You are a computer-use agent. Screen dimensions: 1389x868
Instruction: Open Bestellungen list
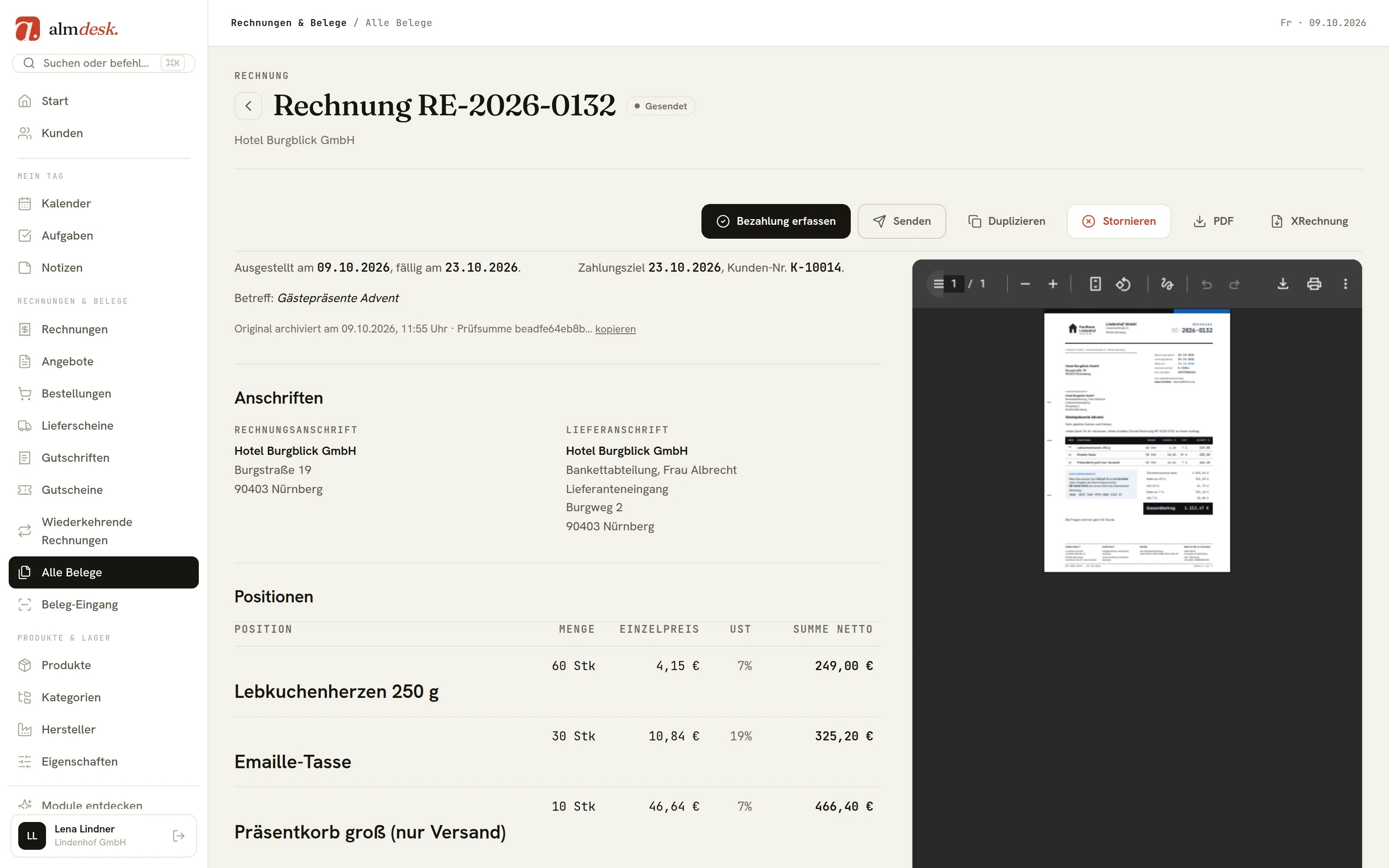pyautogui.click(x=103, y=393)
